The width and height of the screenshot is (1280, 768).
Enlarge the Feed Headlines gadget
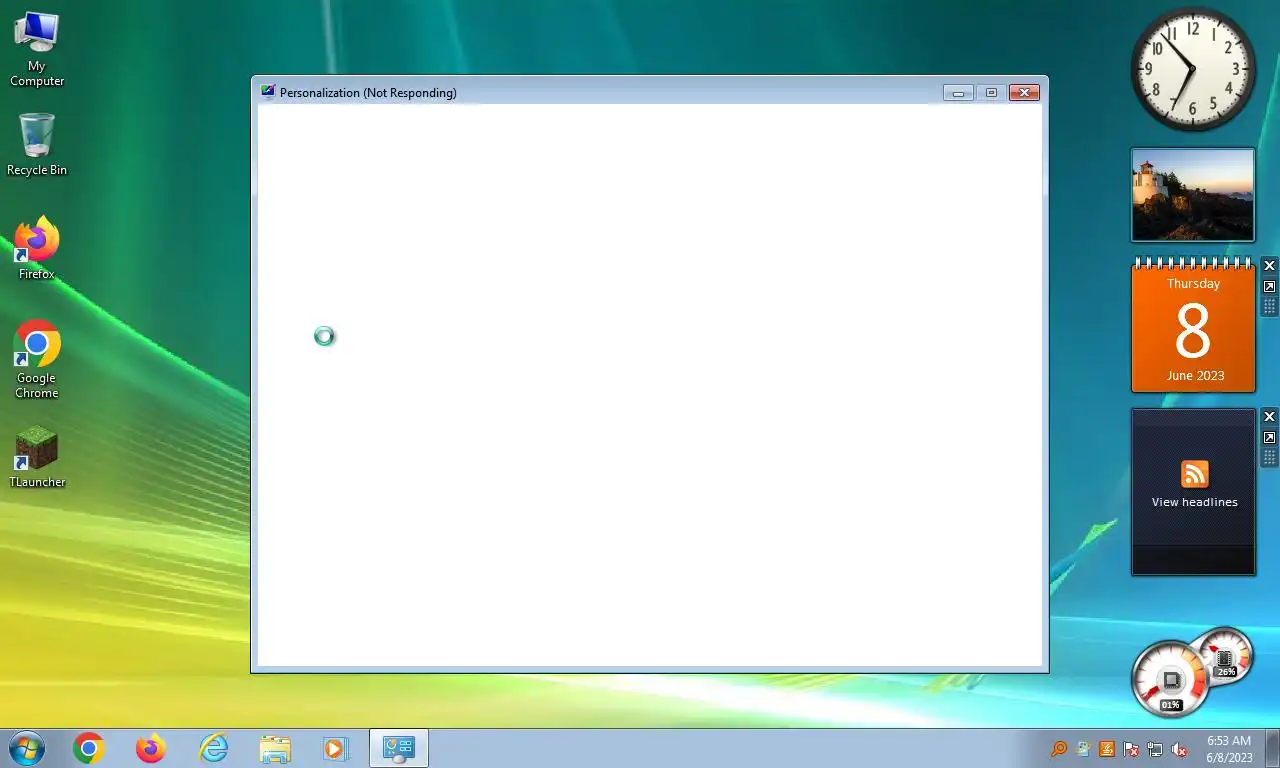point(1269,437)
